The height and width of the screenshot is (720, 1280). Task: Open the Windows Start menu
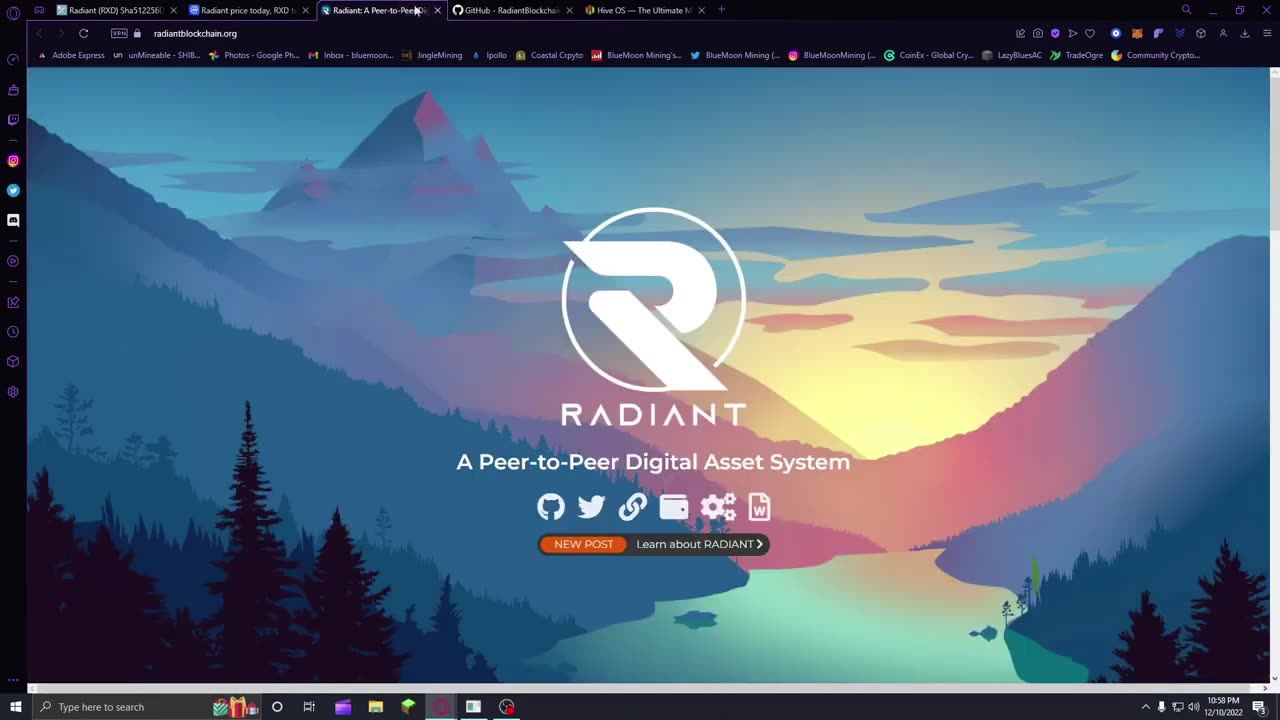point(15,707)
